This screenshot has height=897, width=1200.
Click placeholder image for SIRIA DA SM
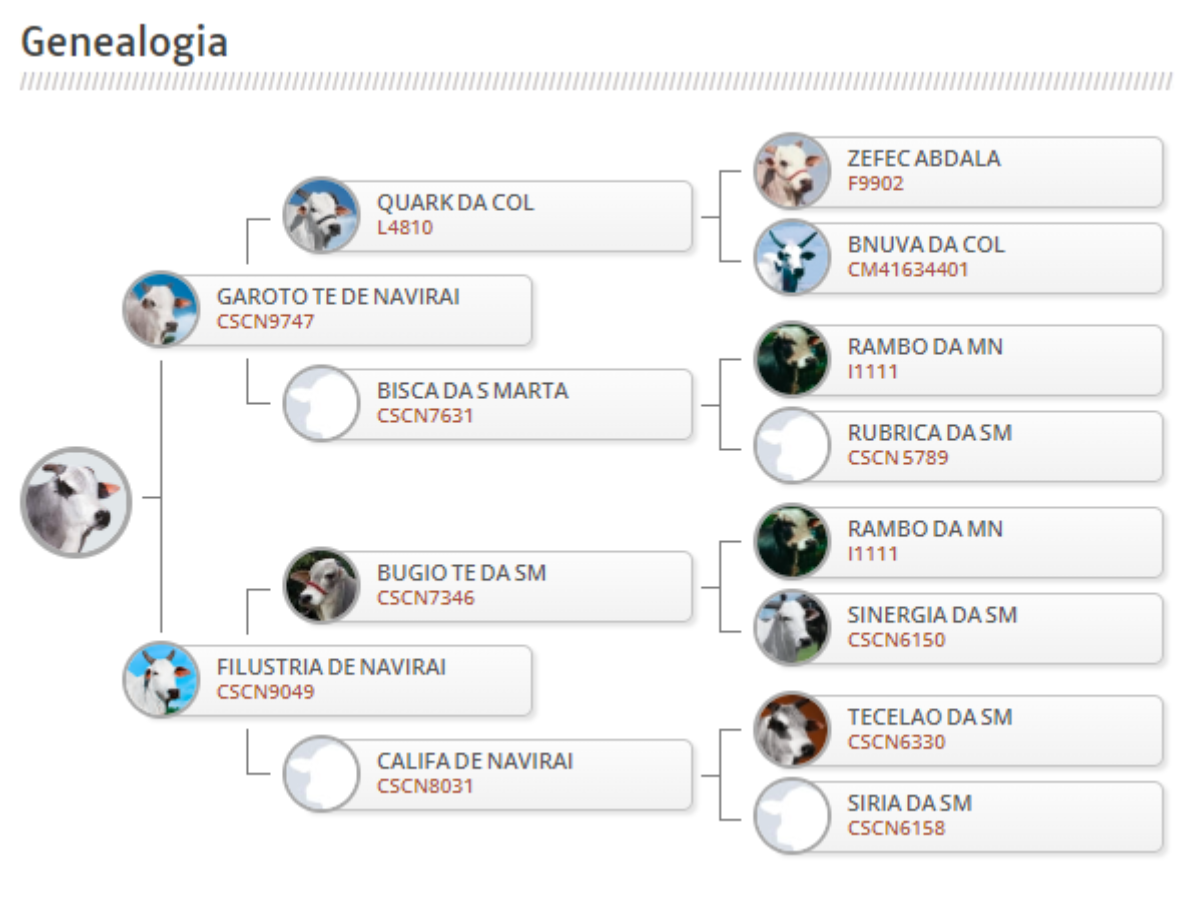point(792,815)
